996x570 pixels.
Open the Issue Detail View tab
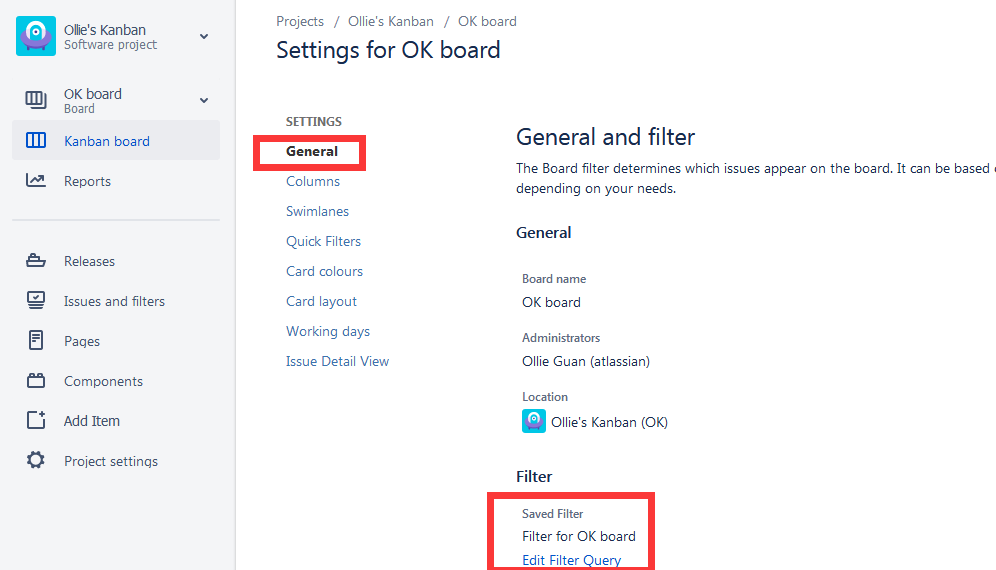click(337, 361)
